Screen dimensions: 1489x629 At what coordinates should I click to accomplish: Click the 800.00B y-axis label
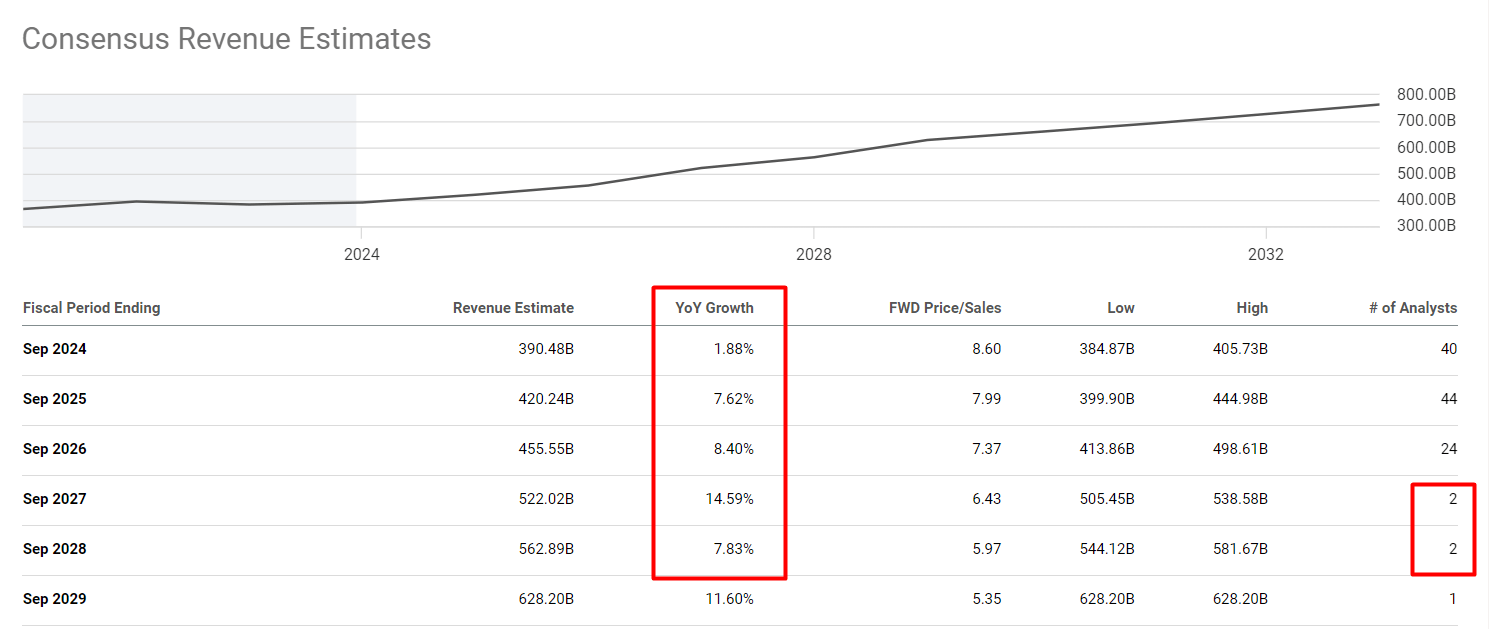coord(1426,95)
